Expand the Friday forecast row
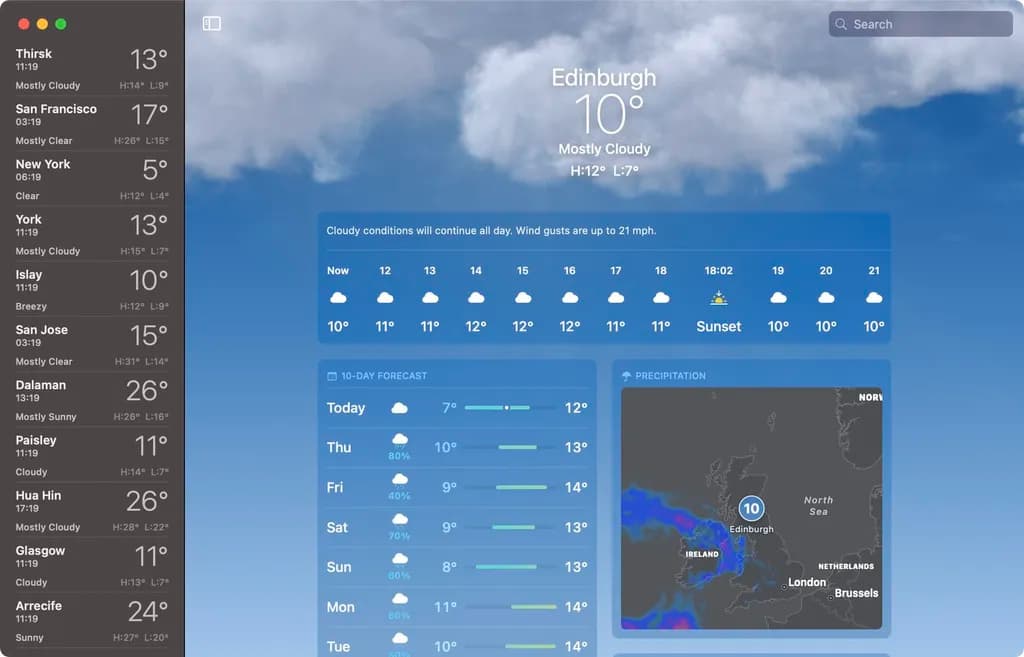1024x657 pixels. tap(456, 487)
